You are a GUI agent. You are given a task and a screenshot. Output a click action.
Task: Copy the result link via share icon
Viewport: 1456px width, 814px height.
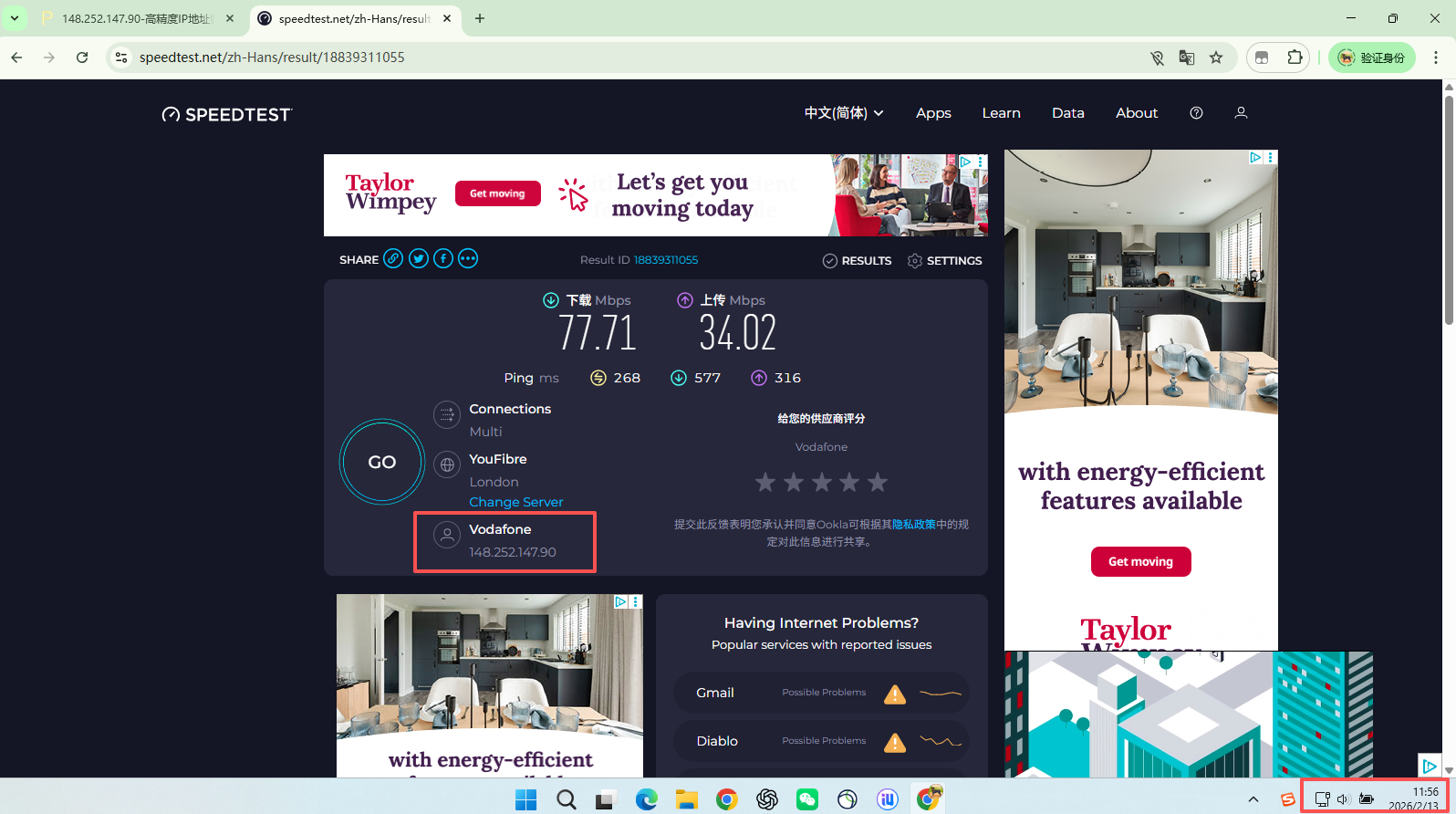[x=393, y=259]
